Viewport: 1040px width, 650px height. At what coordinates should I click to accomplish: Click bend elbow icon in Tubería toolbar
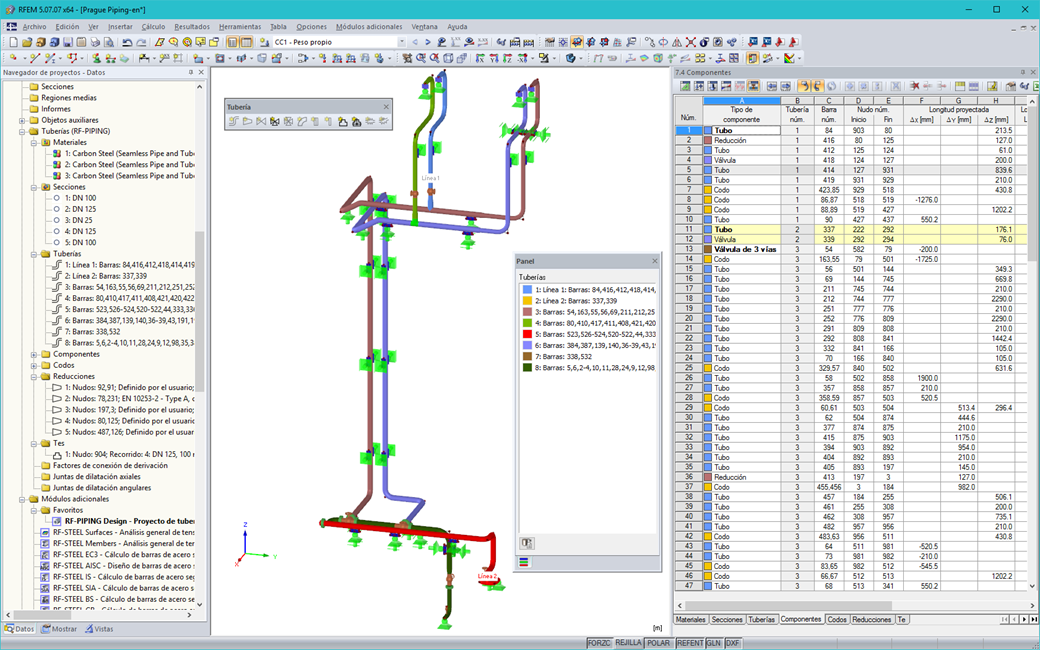coord(302,121)
